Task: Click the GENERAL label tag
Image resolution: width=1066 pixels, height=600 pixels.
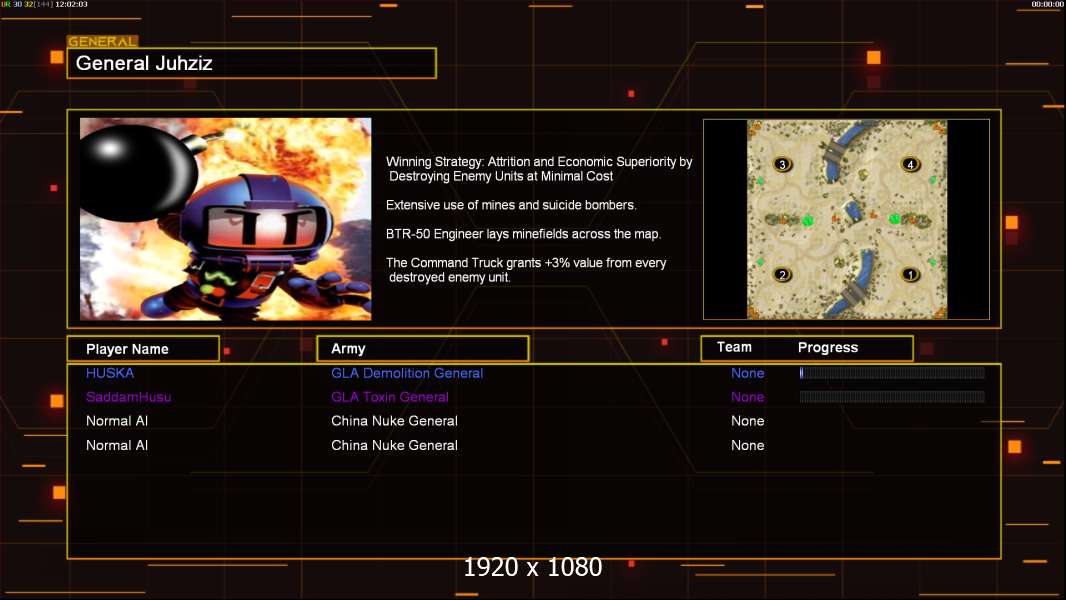Action: click(x=103, y=41)
